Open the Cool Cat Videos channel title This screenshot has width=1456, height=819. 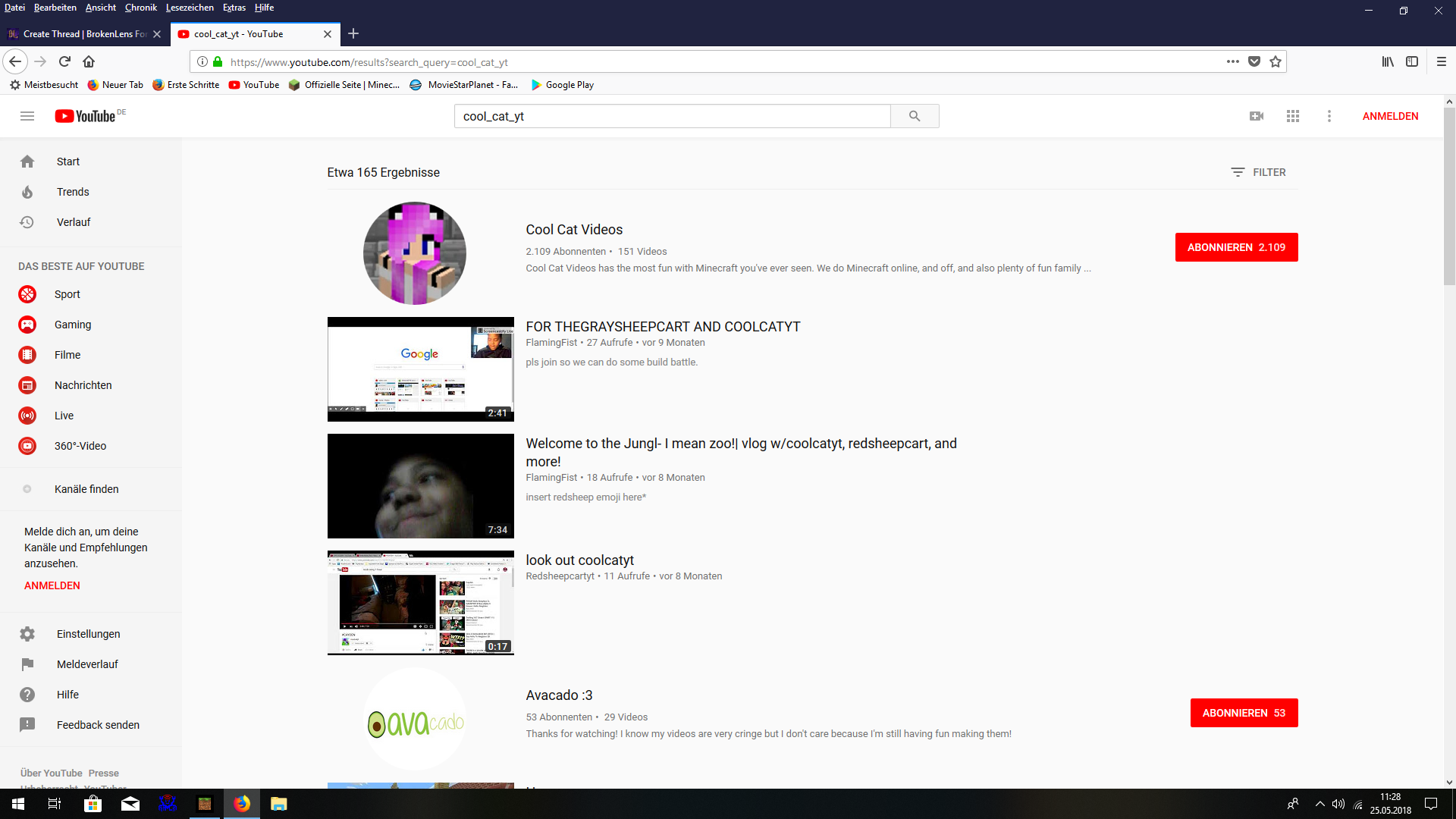[574, 230]
